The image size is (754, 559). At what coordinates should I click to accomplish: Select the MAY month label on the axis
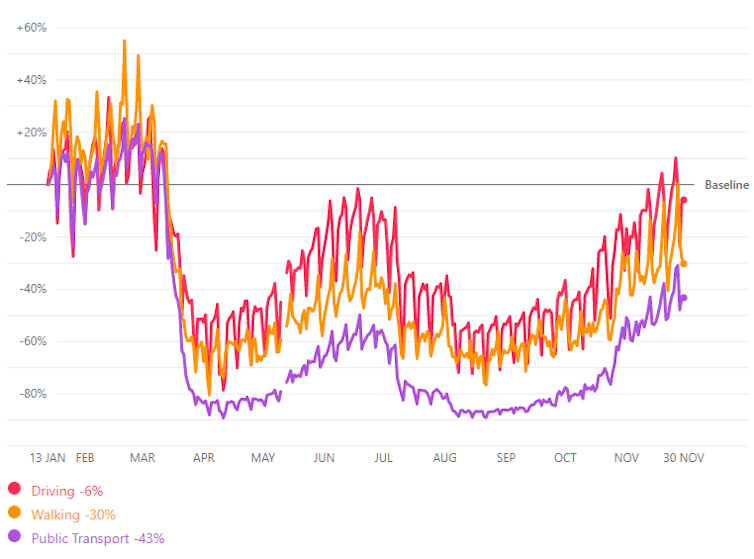pos(263,457)
